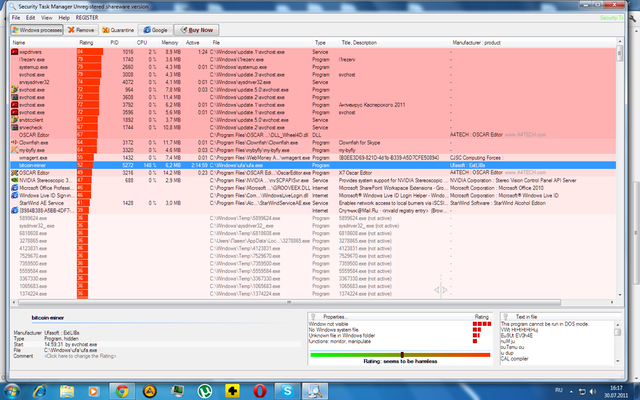Viewport: 640px width, 400px height.
Task: Select the systemup.exe process row
Action: (313, 67)
